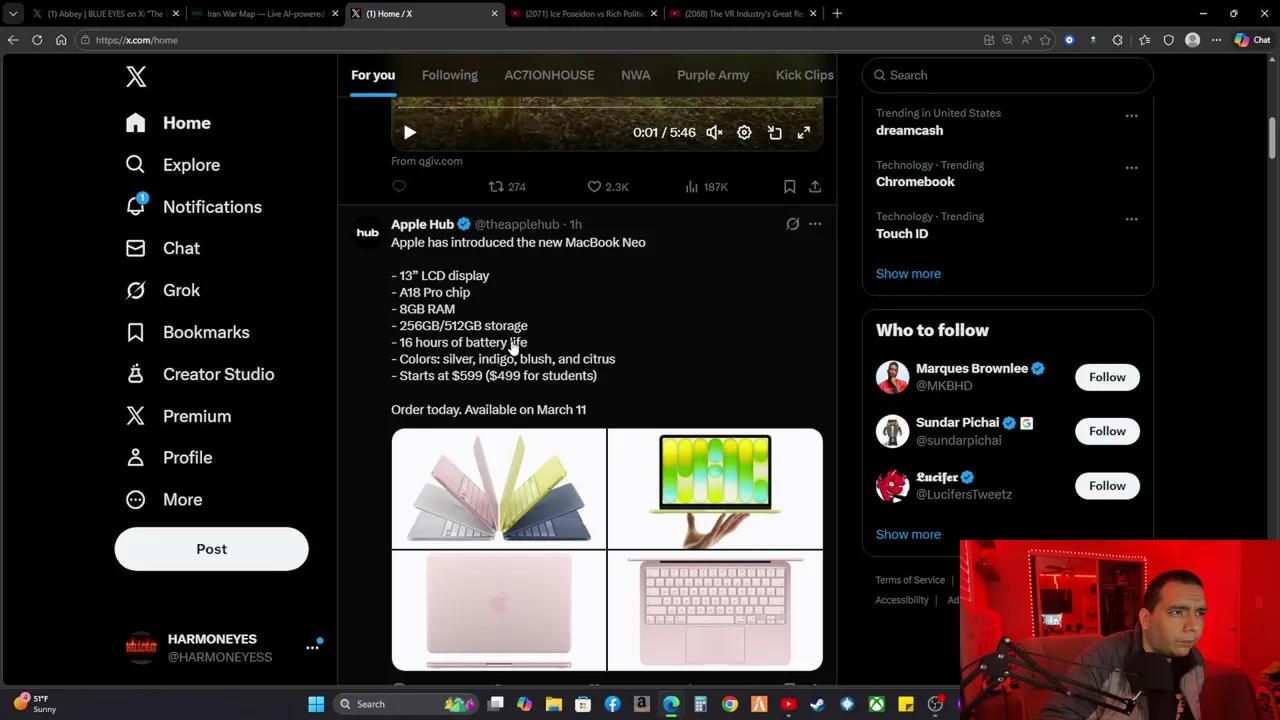Show more trending topics
This screenshot has width=1280, height=720.
pyautogui.click(x=908, y=273)
